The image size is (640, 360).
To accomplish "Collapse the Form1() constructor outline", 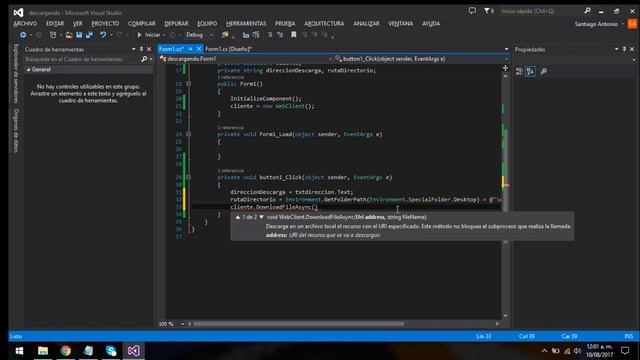I will click(x=189, y=84).
